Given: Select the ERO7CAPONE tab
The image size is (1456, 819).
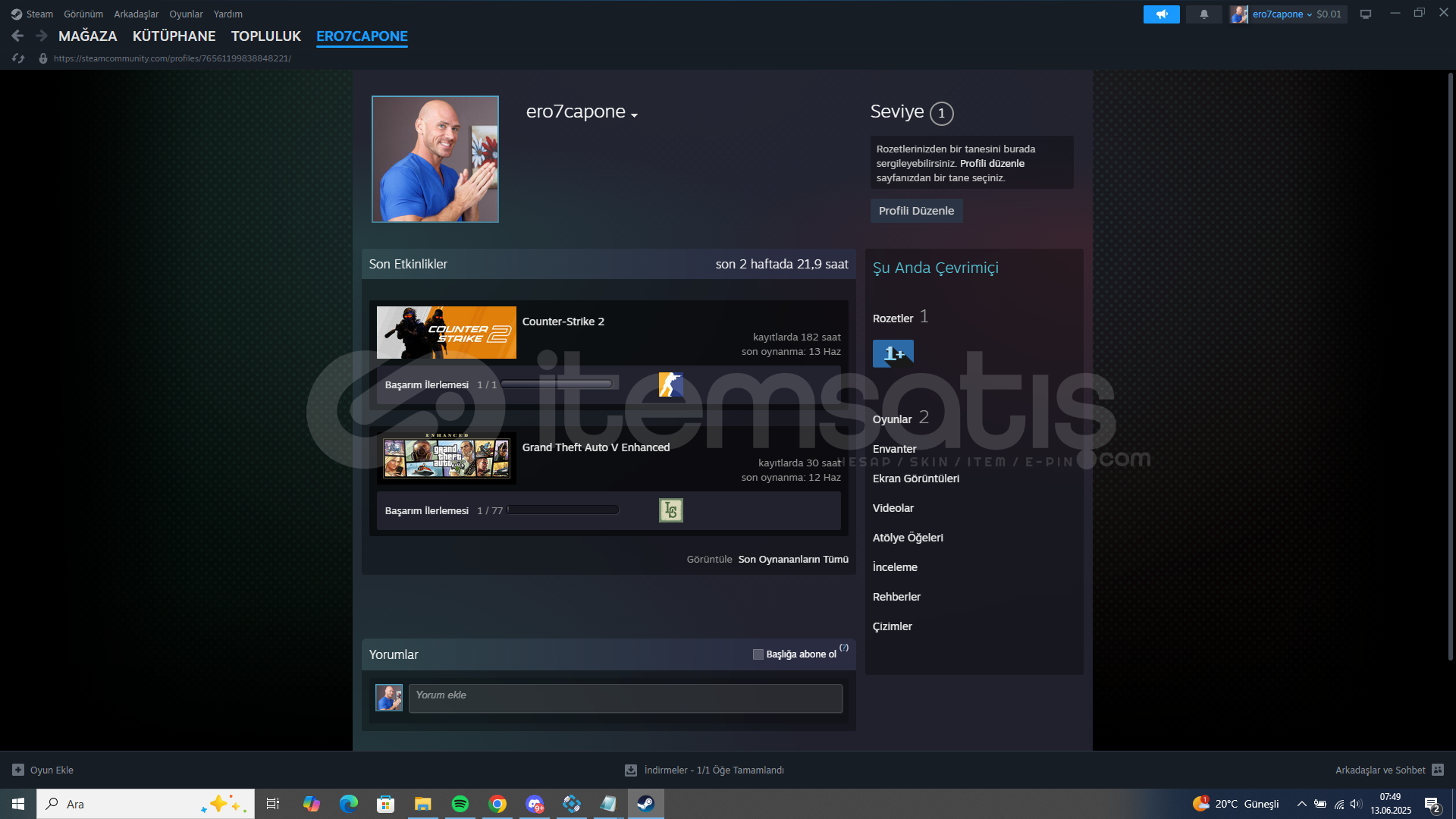Looking at the screenshot, I should (x=362, y=36).
